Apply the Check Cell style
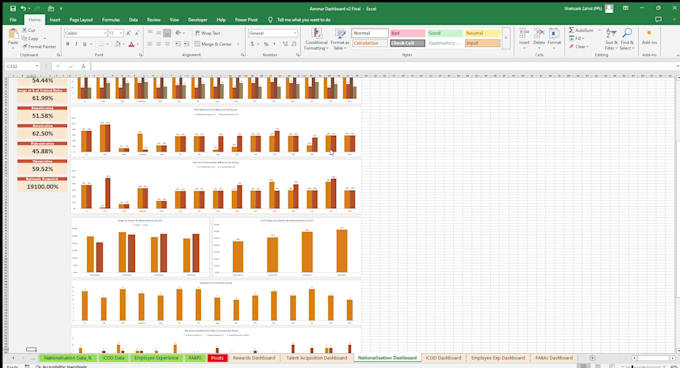This screenshot has height=368, width=680. coord(407,43)
